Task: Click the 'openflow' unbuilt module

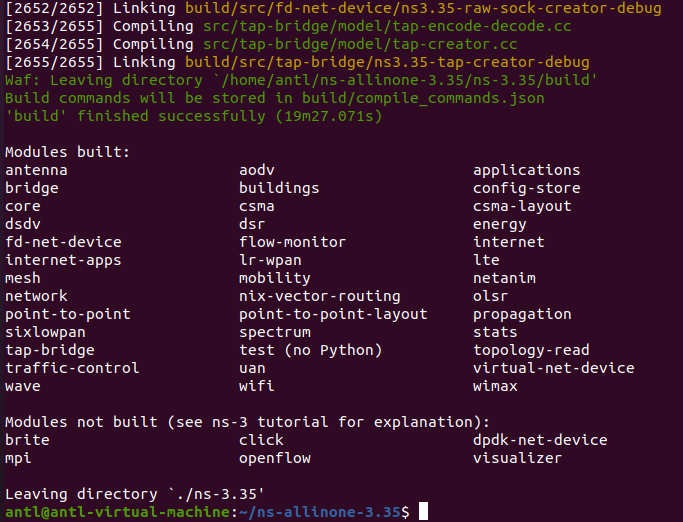Action: [x=274, y=458]
